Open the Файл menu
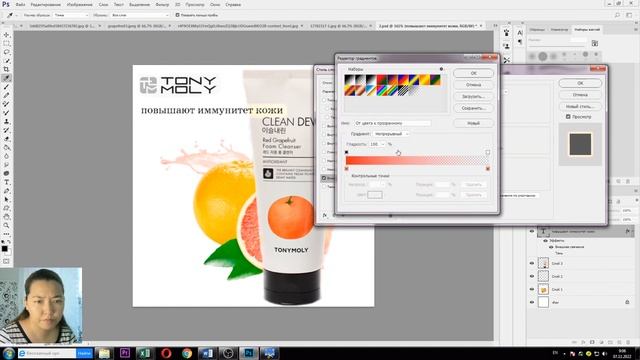 (20, 4)
